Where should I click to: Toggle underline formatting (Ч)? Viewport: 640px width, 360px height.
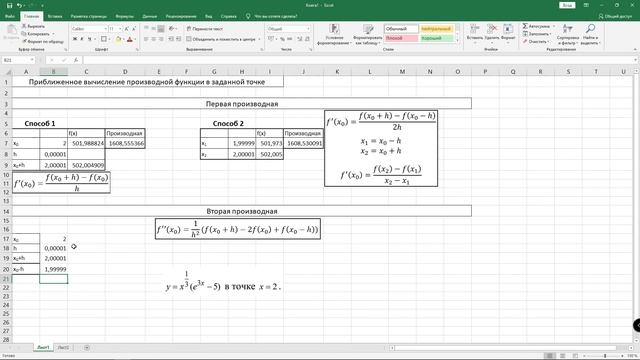(89, 39)
